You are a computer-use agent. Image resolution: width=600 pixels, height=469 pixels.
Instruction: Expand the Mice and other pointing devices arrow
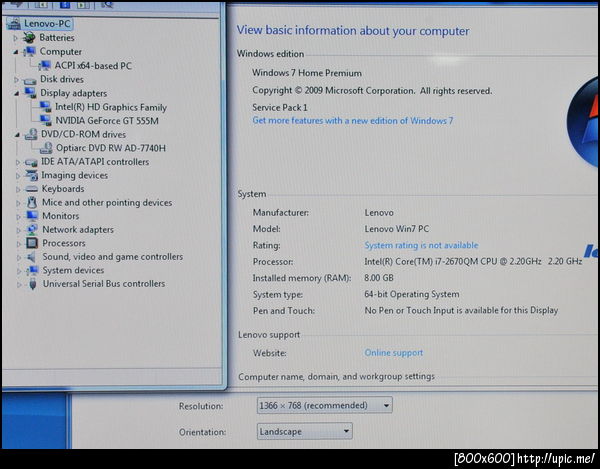coord(18,203)
